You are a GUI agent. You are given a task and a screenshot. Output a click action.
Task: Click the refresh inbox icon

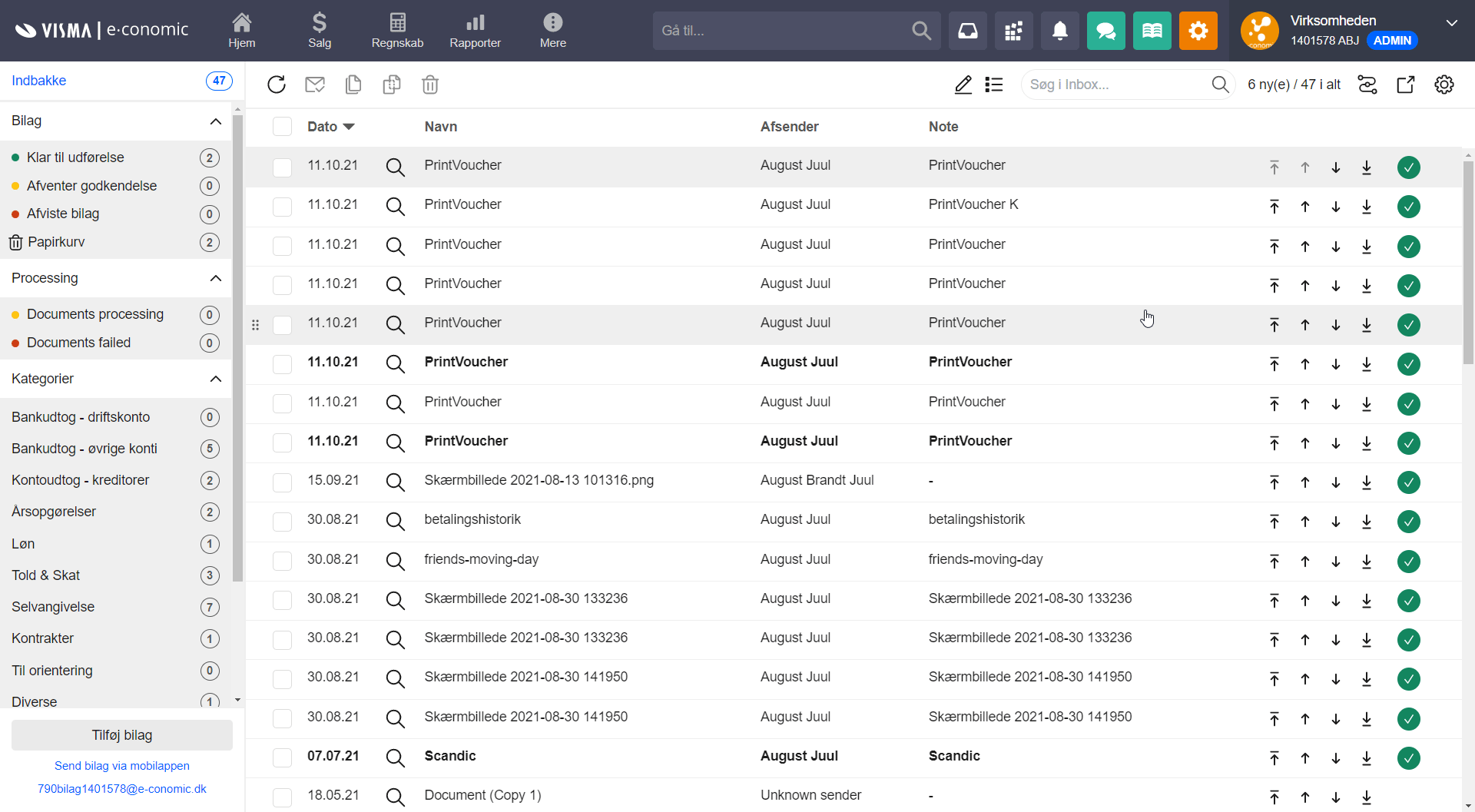tap(277, 85)
